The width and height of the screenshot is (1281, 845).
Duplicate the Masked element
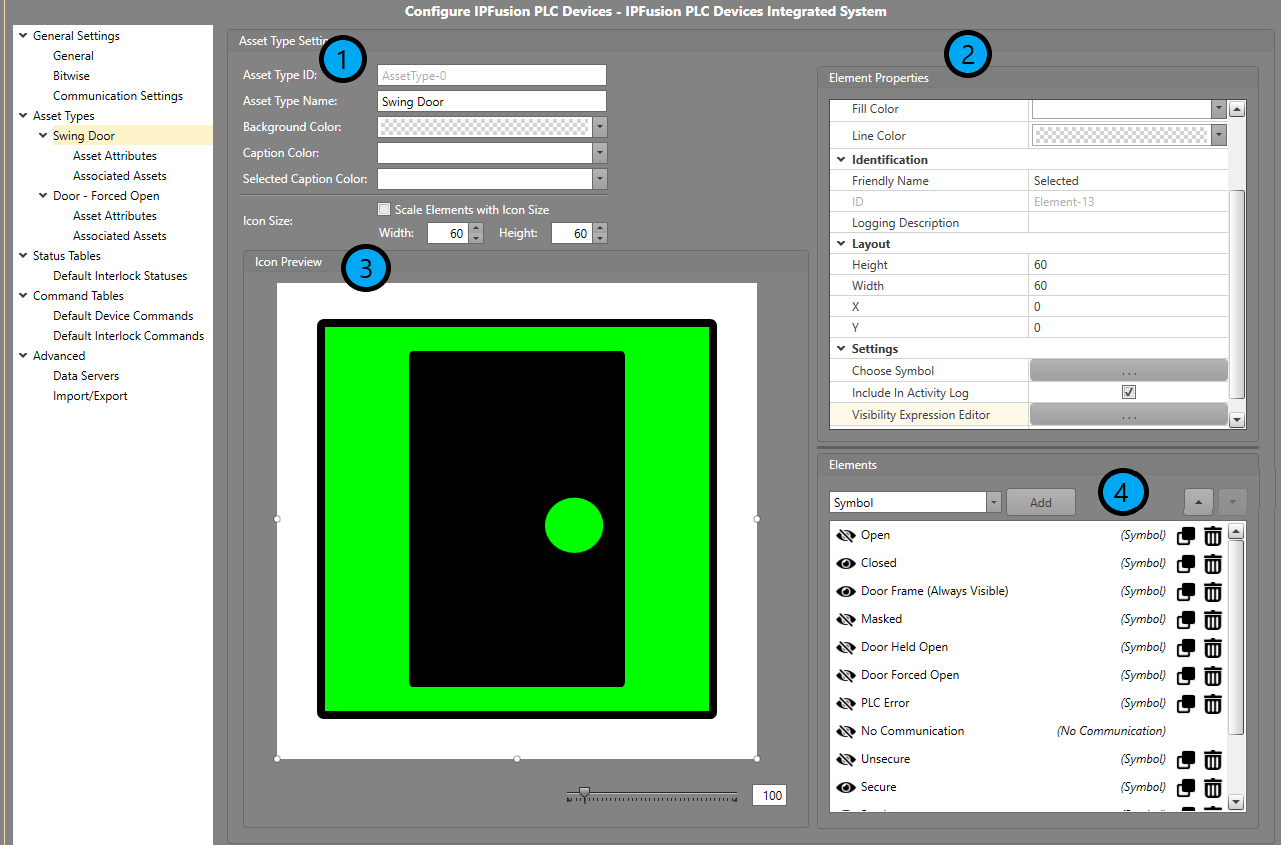1186,620
